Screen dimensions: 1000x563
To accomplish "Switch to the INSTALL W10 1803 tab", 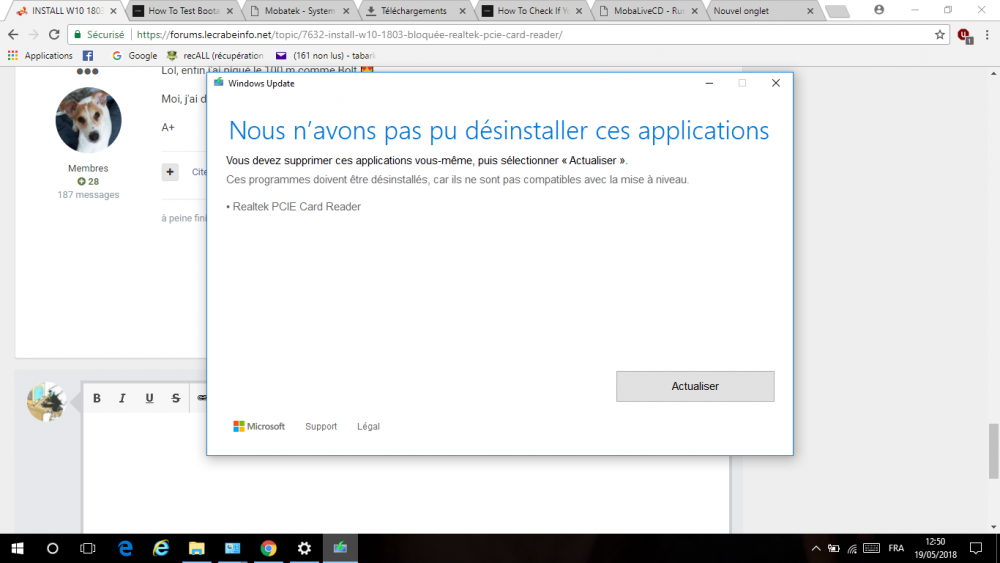I will click(x=66, y=11).
